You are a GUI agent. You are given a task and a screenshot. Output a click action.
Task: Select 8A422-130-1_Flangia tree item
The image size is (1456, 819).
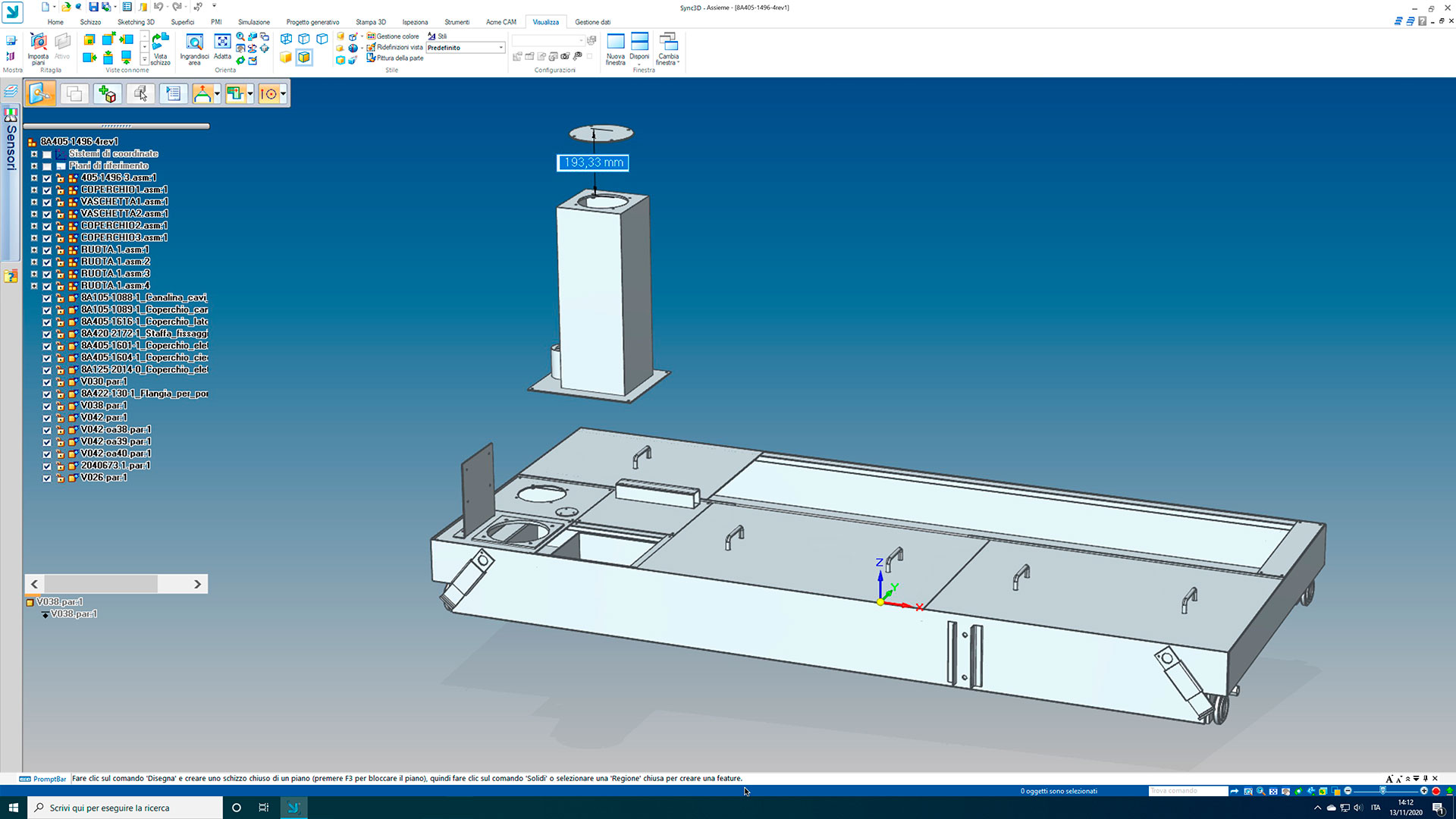144,394
